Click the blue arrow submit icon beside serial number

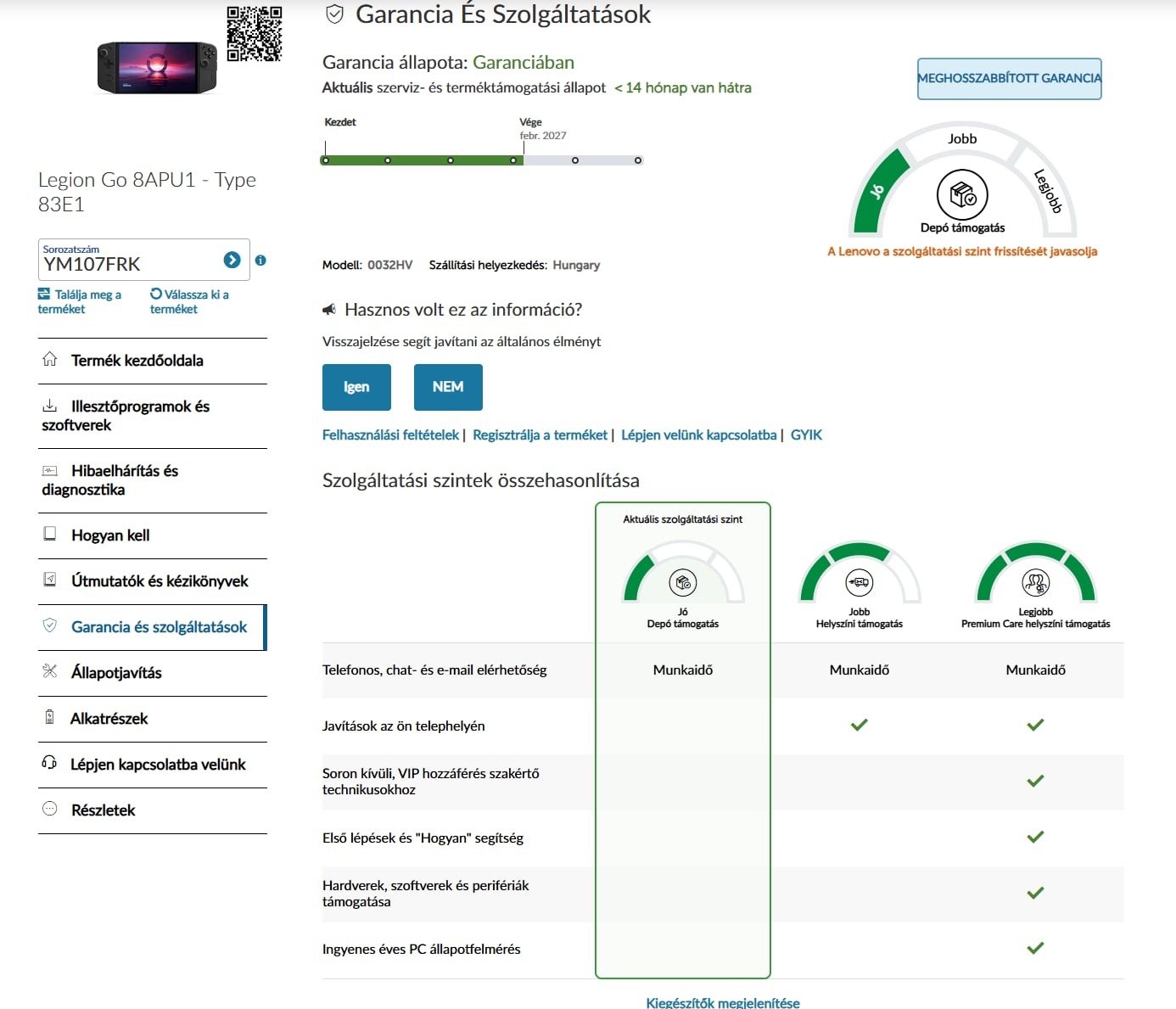tap(232, 260)
